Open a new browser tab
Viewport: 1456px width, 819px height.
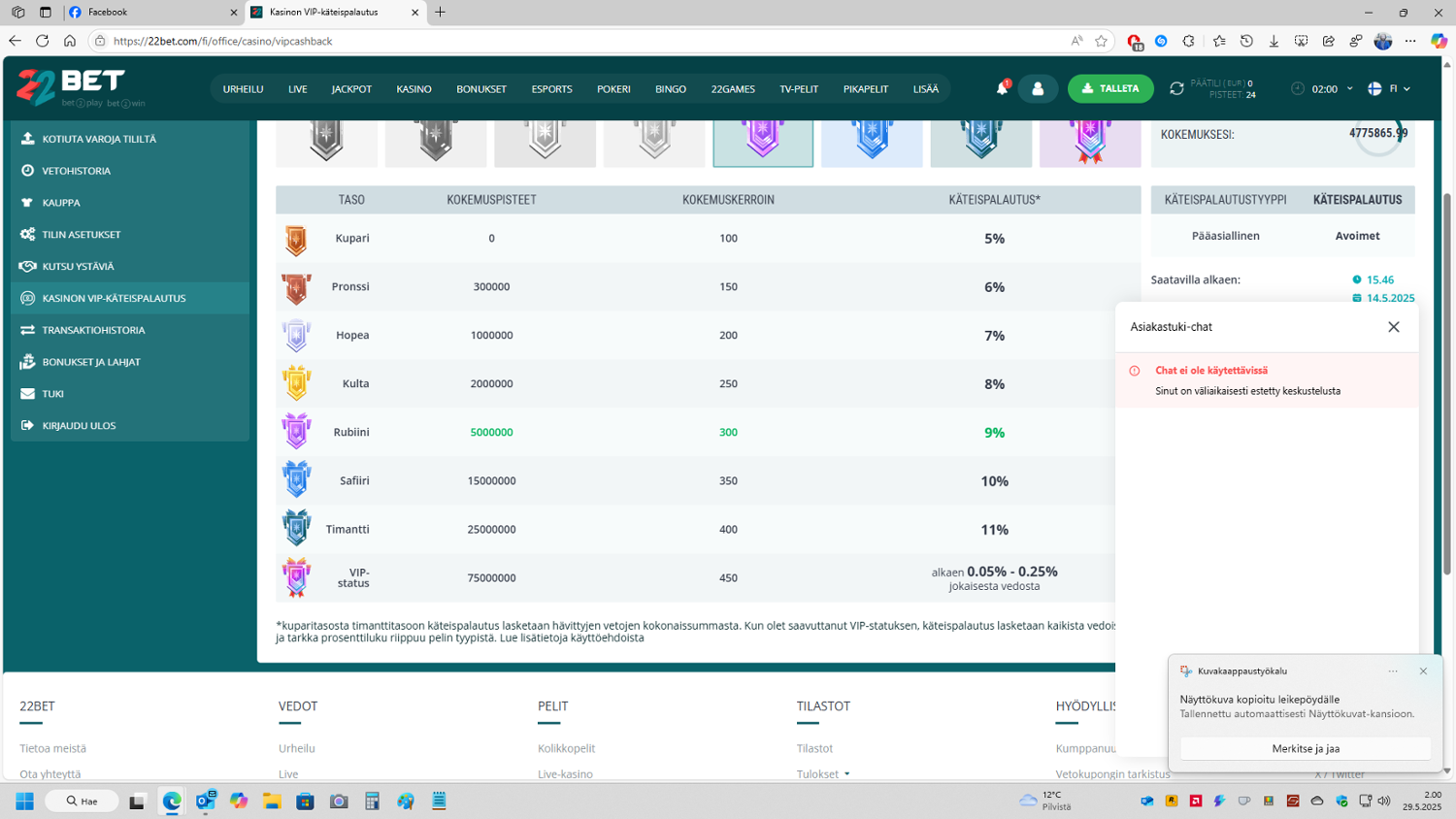tap(441, 13)
